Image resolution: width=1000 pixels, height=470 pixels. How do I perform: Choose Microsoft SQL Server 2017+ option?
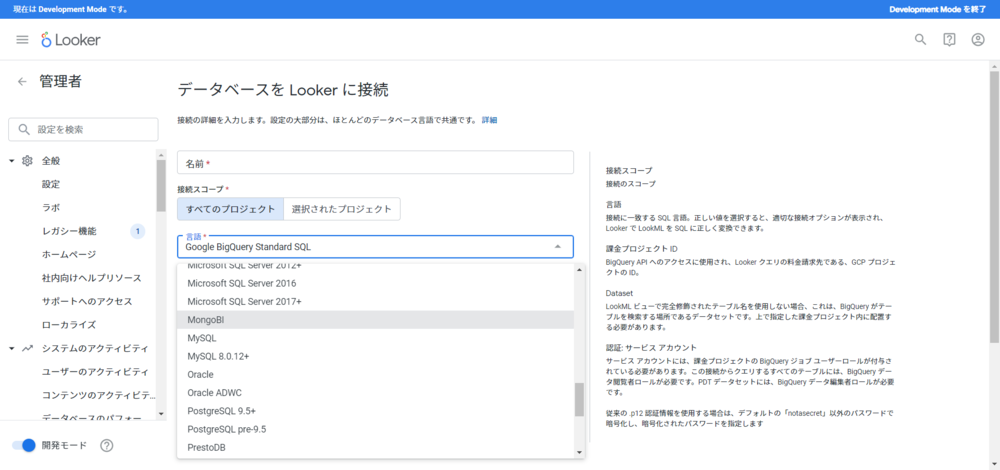(376, 301)
